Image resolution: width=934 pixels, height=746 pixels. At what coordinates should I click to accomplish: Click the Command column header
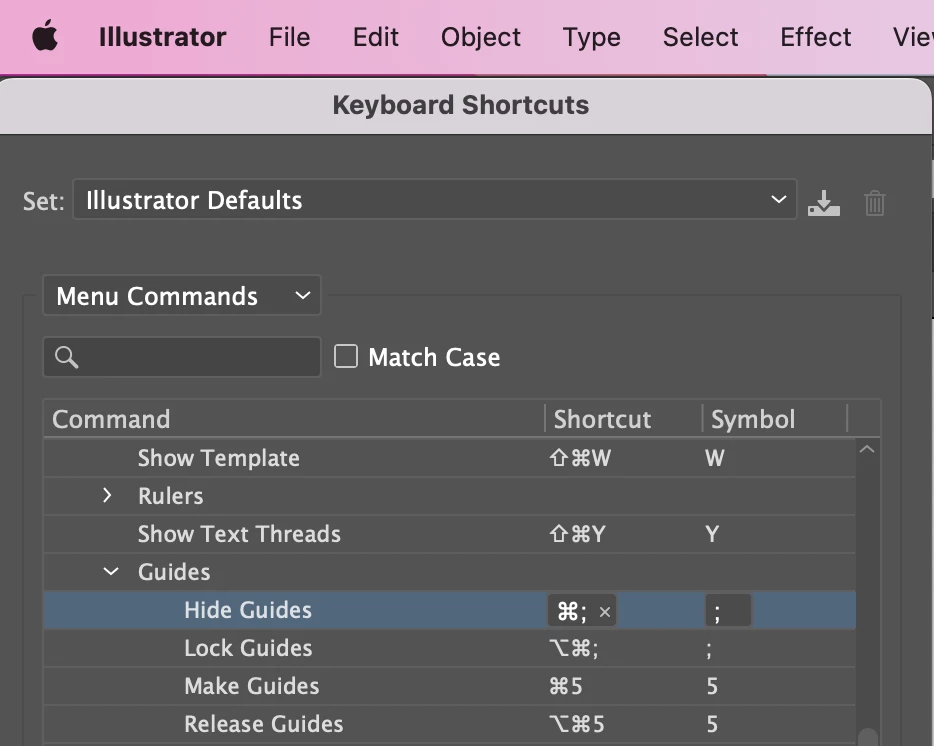click(111, 419)
